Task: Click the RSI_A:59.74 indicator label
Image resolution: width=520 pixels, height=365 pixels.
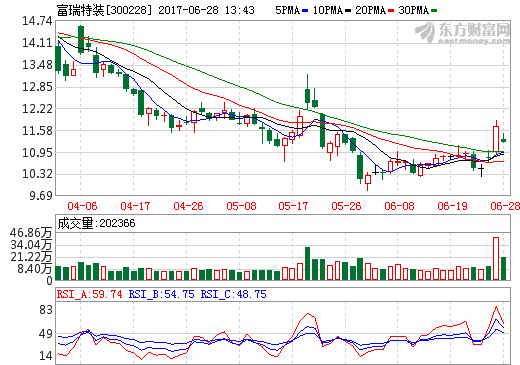Action: tap(89, 294)
